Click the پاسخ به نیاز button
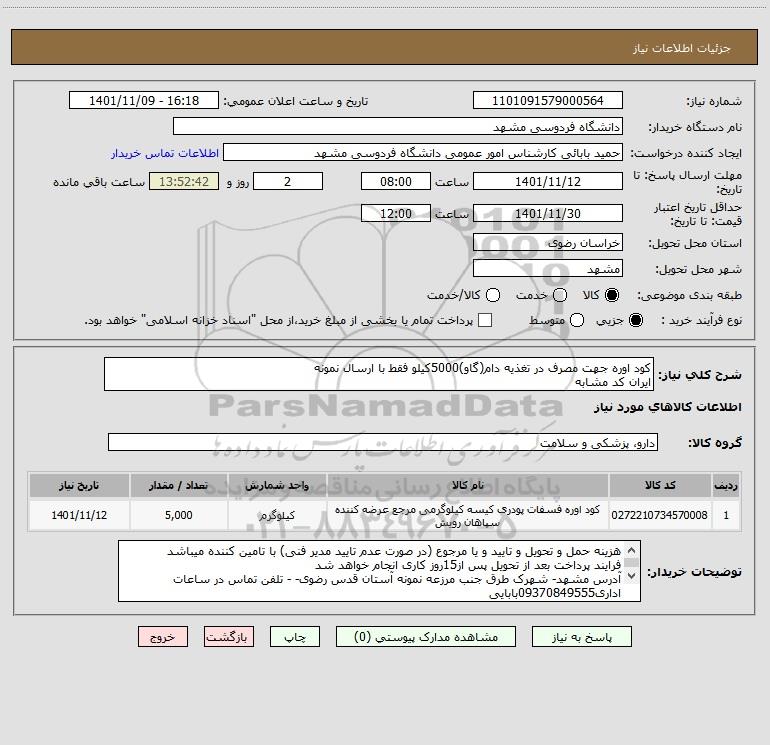This screenshot has height=745, width=770. pyautogui.click(x=581, y=637)
